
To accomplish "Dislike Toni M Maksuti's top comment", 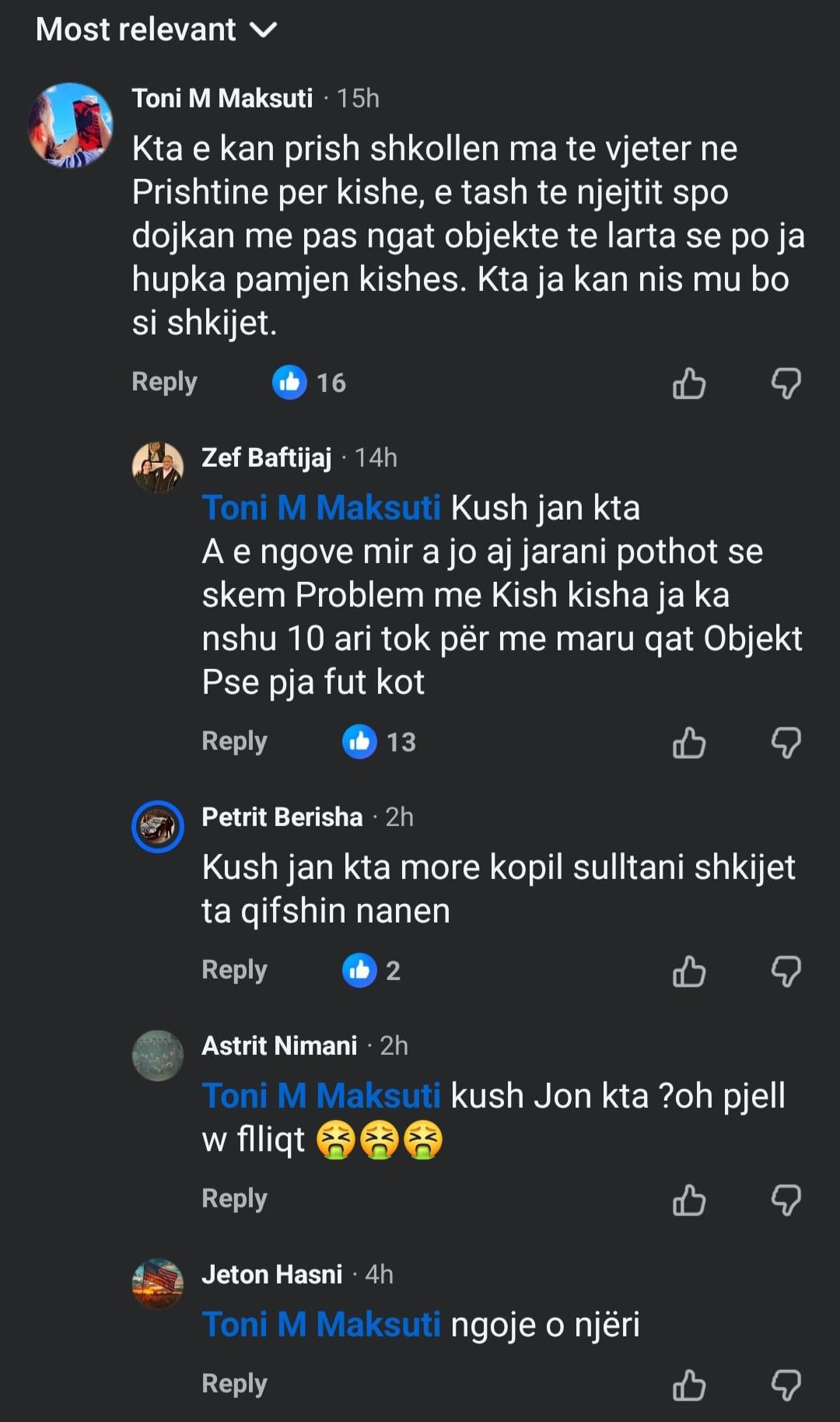I will tap(786, 384).
